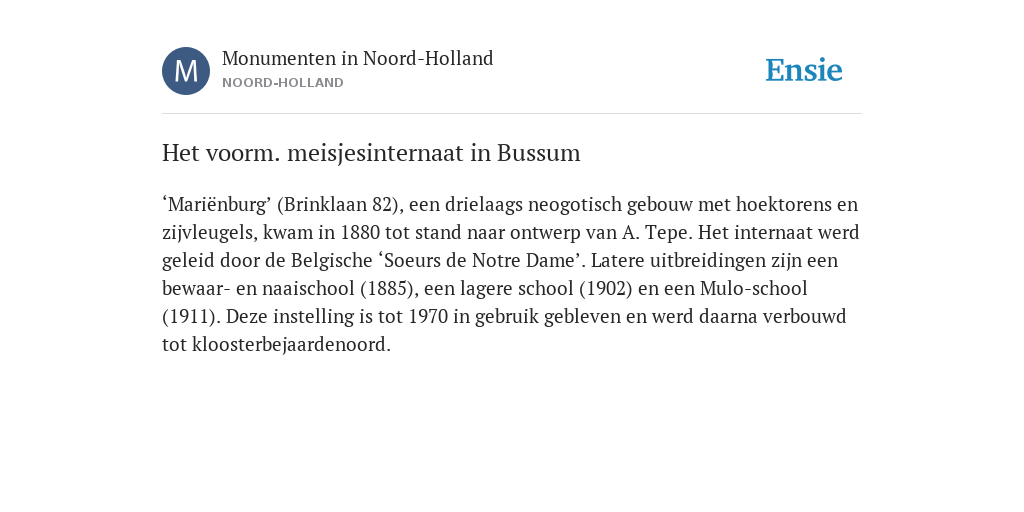Click the year 1970 in the paragraph
This screenshot has height=512, width=1024.
click(428, 317)
